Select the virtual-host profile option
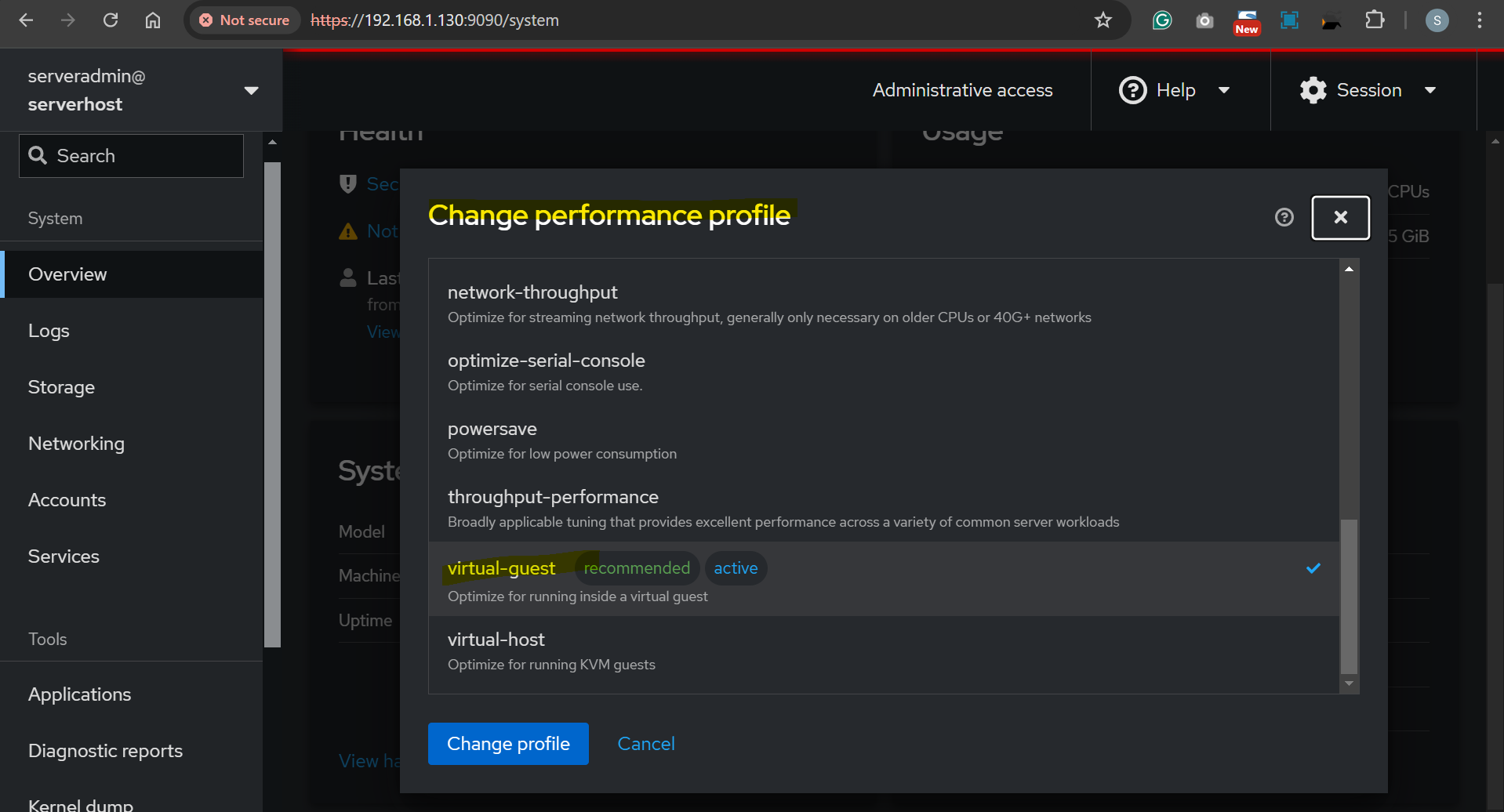Viewport: 1504px width, 812px height. tap(884, 651)
